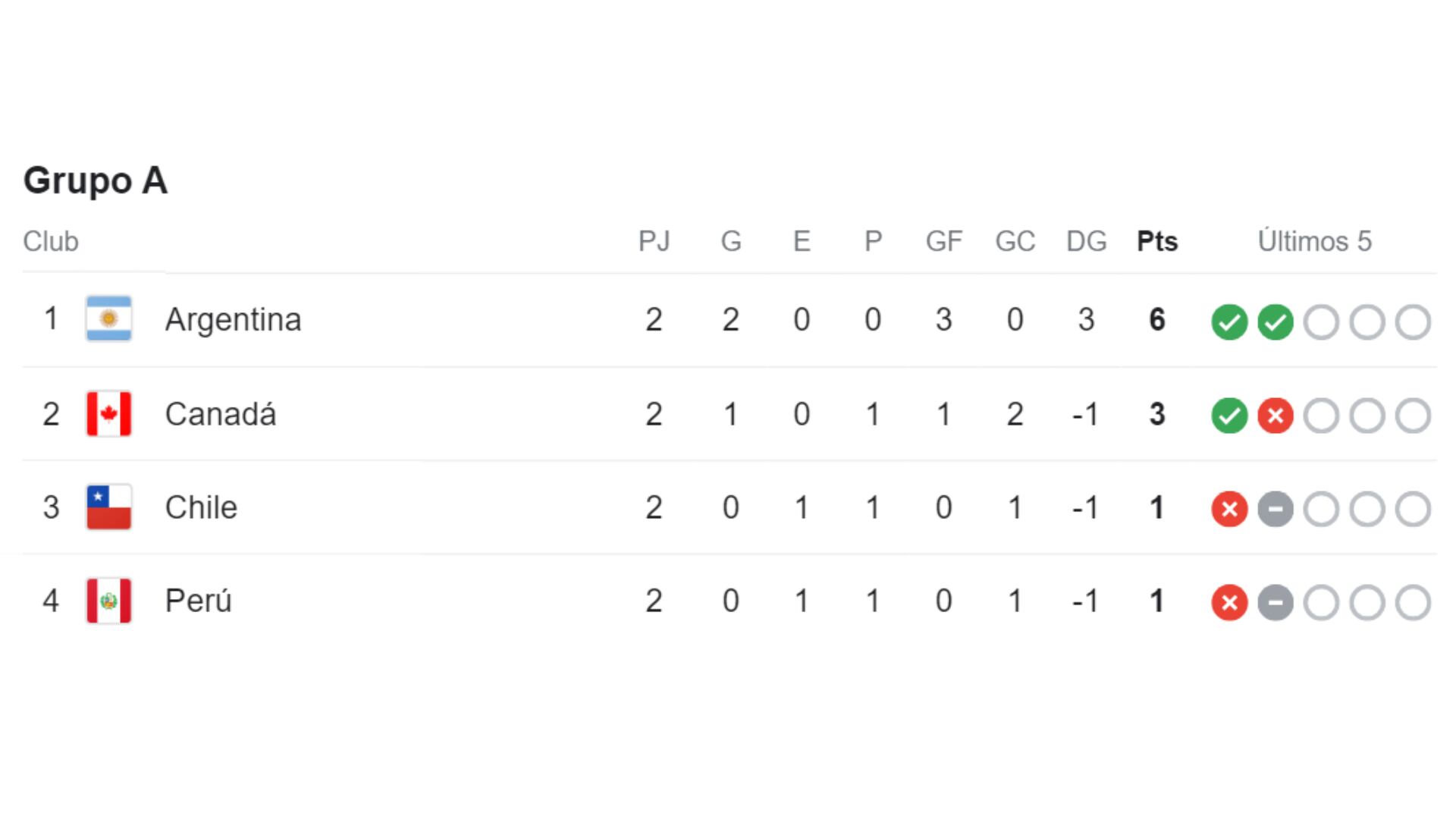1456x819 pixels.
Task: Select the Chile team name
Action: coord(201,507)
